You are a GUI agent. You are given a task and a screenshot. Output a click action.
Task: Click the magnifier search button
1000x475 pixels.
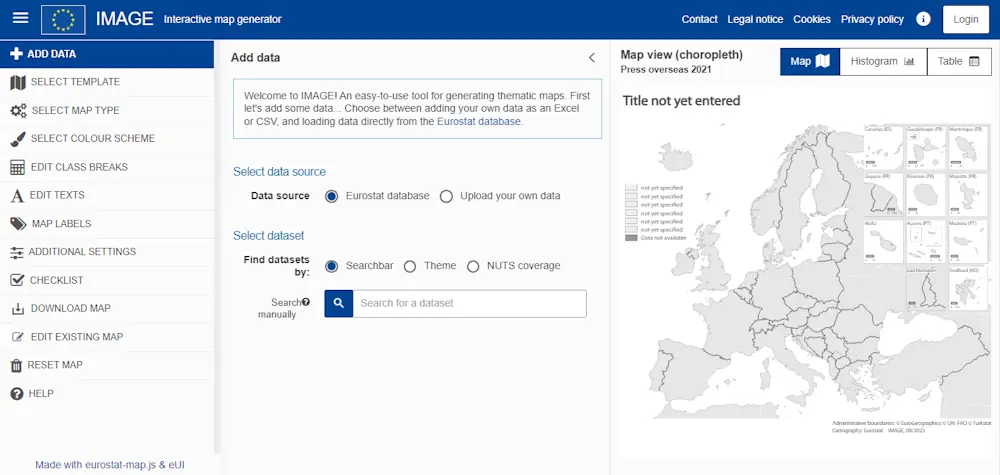(x=339, y=303)
